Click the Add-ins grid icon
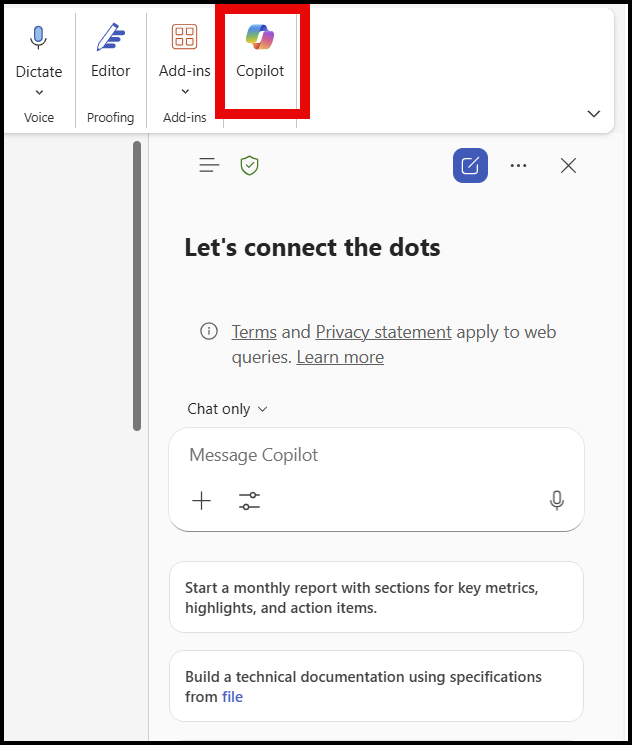 click(x=184, y=37)
